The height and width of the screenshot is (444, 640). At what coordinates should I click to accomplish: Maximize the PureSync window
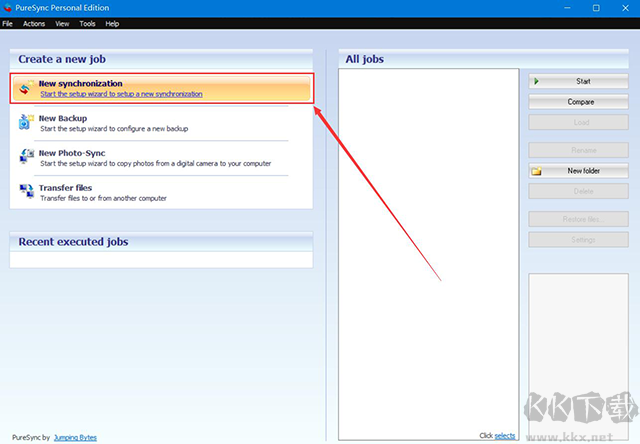596,8
